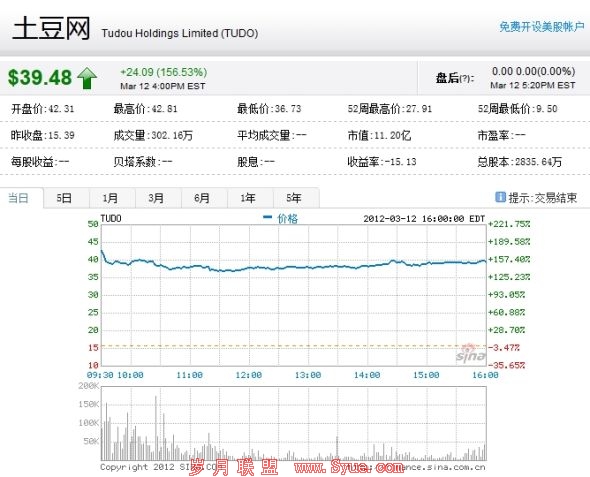
Task: Click the 最高价:42.81 value
Action: coord(145,109)
